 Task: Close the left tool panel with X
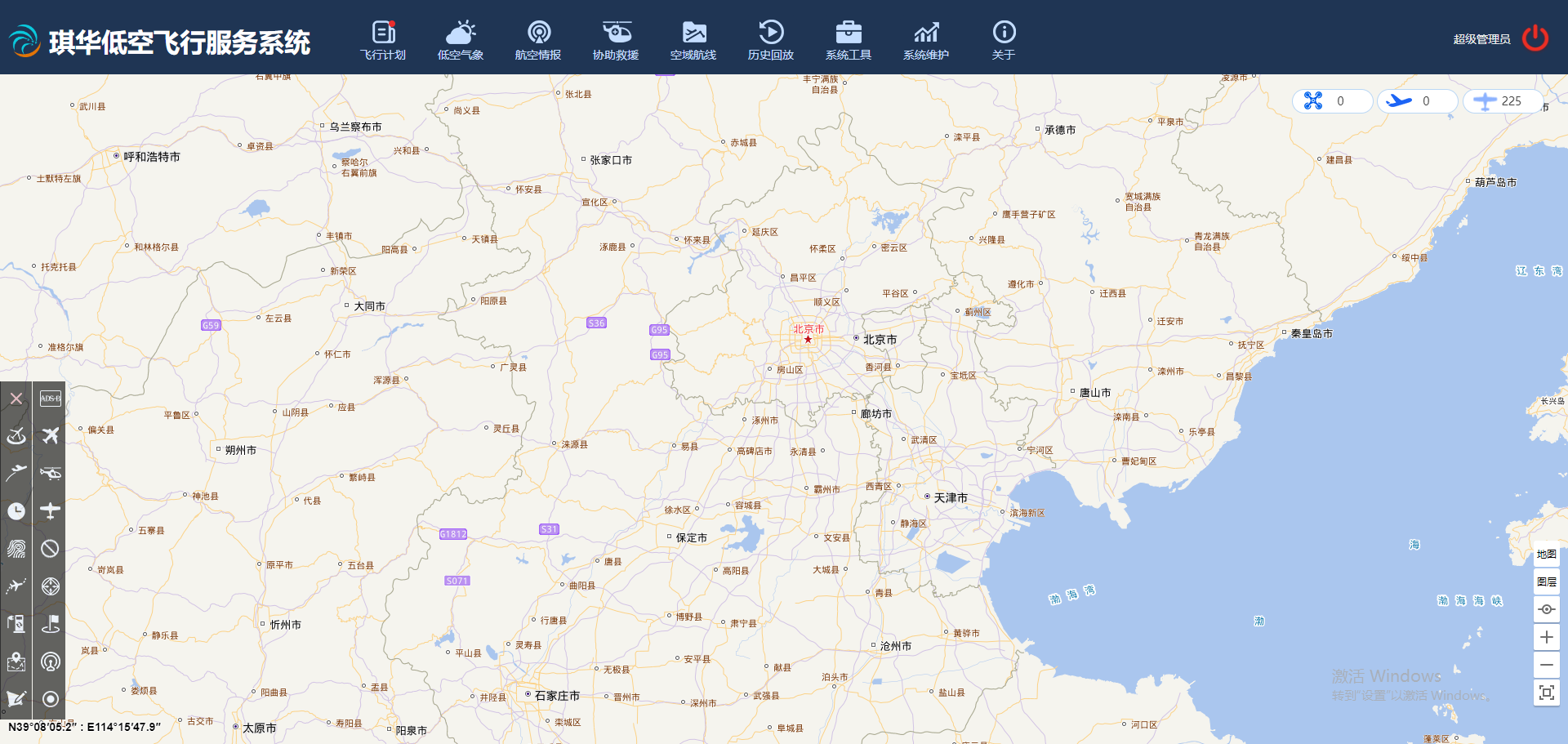16,399
